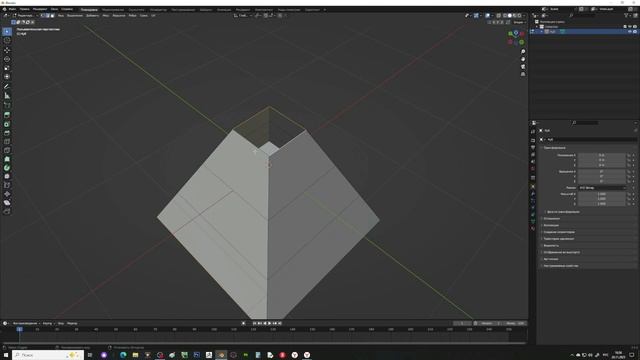
Task: Open the Опции dropdown in the viewport
Action: tap(519, 22)
